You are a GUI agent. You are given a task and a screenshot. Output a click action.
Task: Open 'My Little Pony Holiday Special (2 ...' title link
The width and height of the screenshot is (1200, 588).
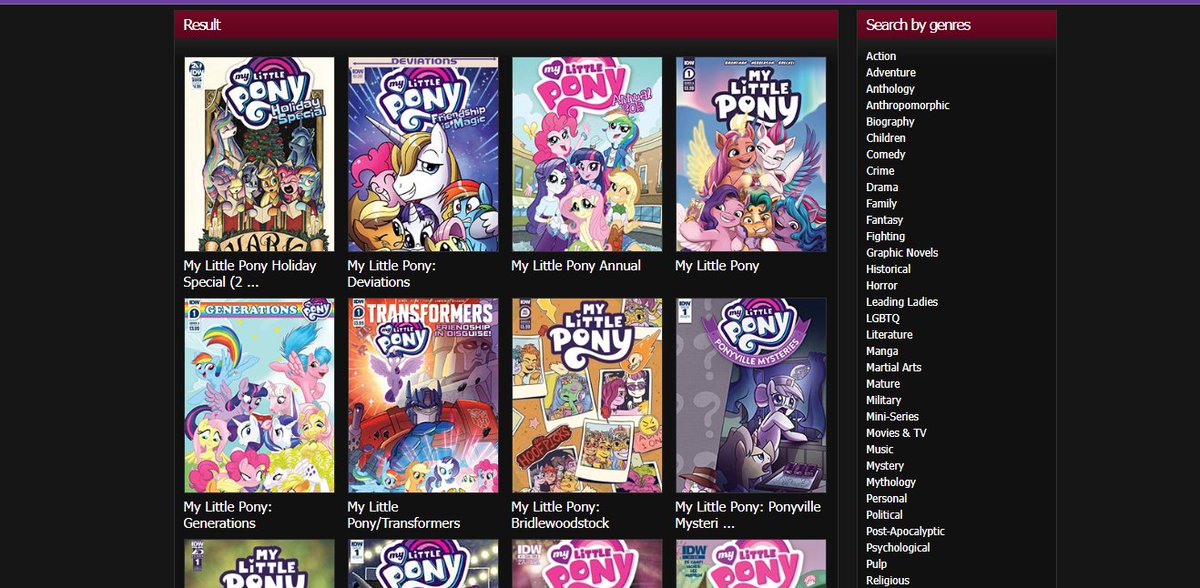click(x=249, y=274)
